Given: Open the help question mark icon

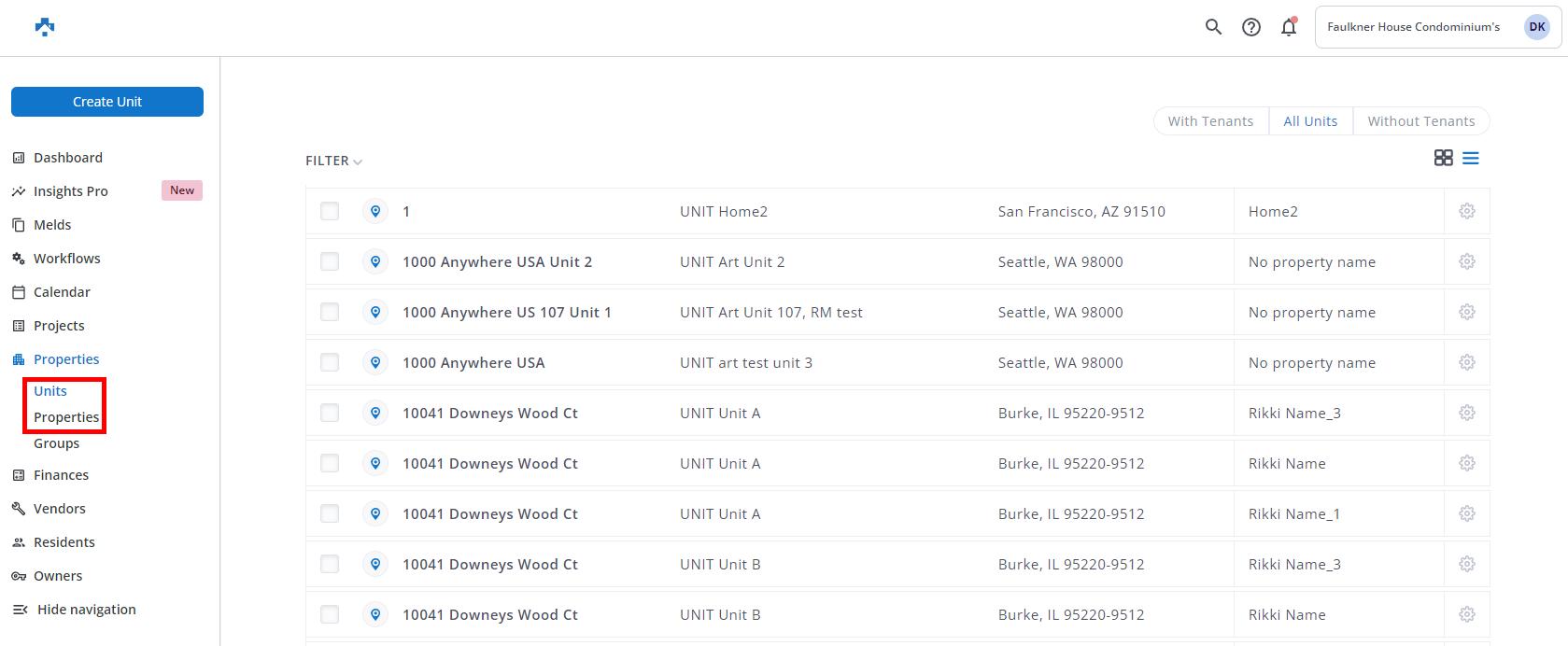Looking at the screenshot, I should (x=1250, y=27).
